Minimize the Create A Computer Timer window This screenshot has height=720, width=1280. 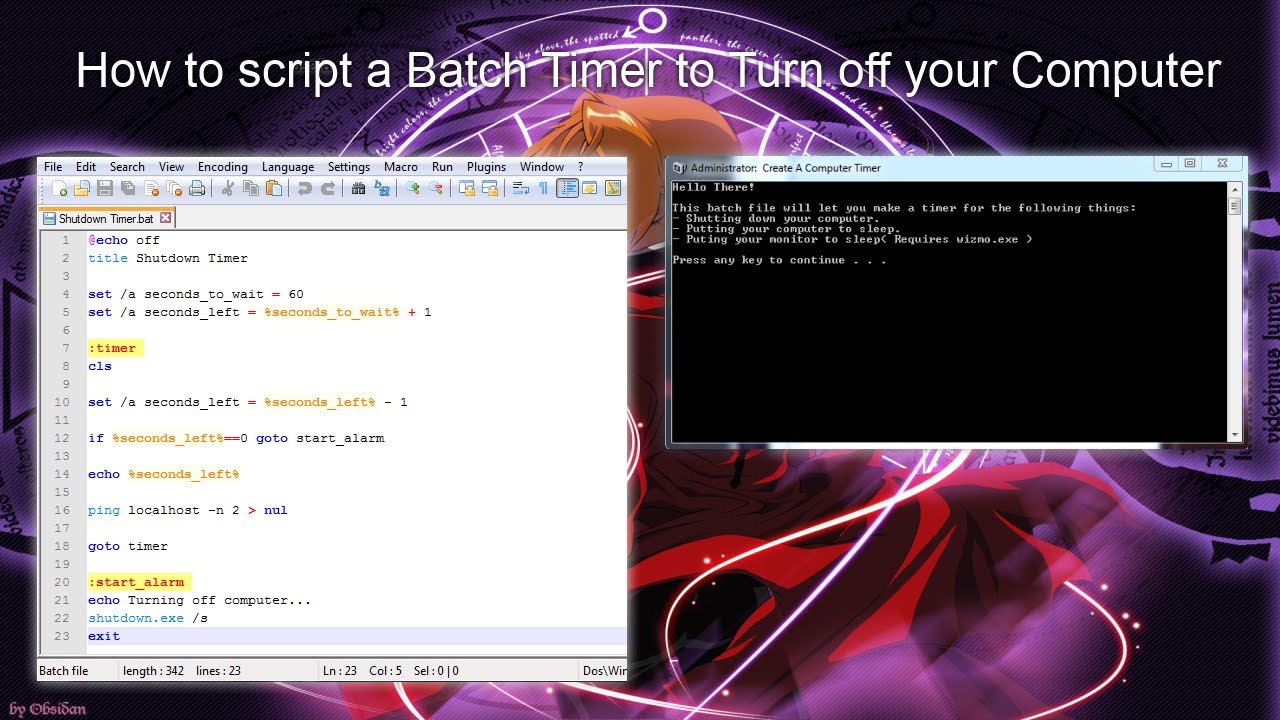(1166, 163)
